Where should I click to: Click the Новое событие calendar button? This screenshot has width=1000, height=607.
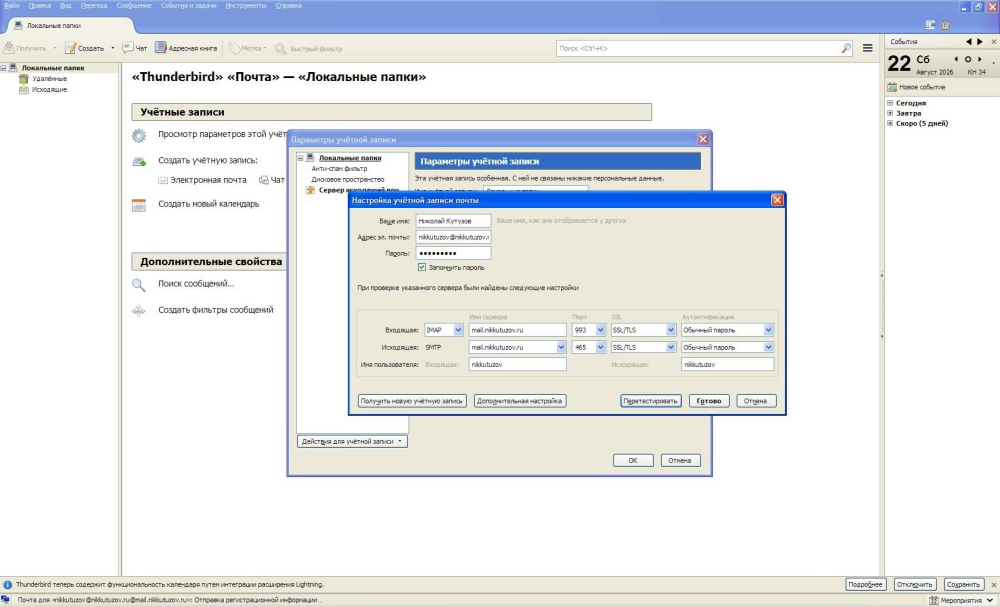(x=916, y=87)
